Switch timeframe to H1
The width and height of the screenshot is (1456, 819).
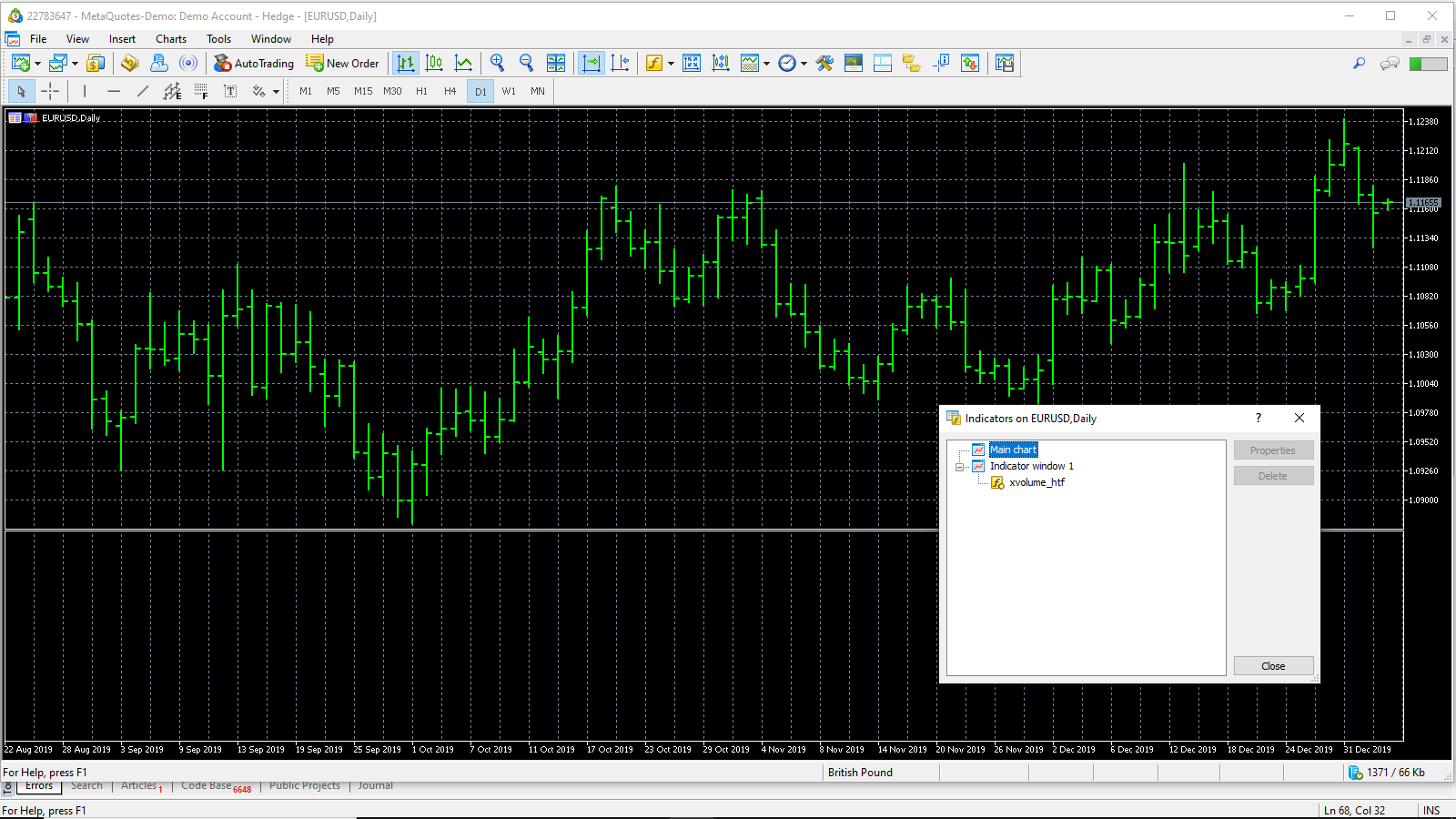coord(421,91)
